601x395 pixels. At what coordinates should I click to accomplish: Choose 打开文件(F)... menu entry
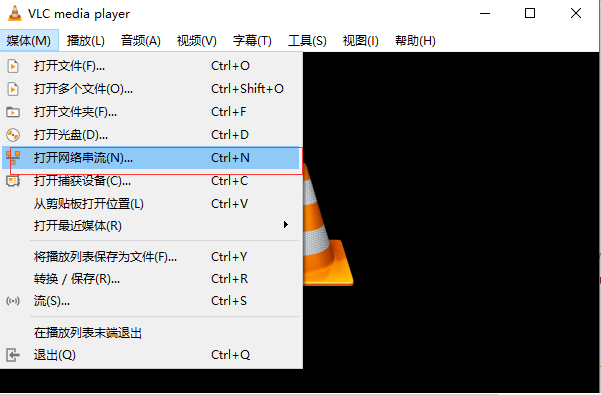pyautogui.click(x=151, y=66)
